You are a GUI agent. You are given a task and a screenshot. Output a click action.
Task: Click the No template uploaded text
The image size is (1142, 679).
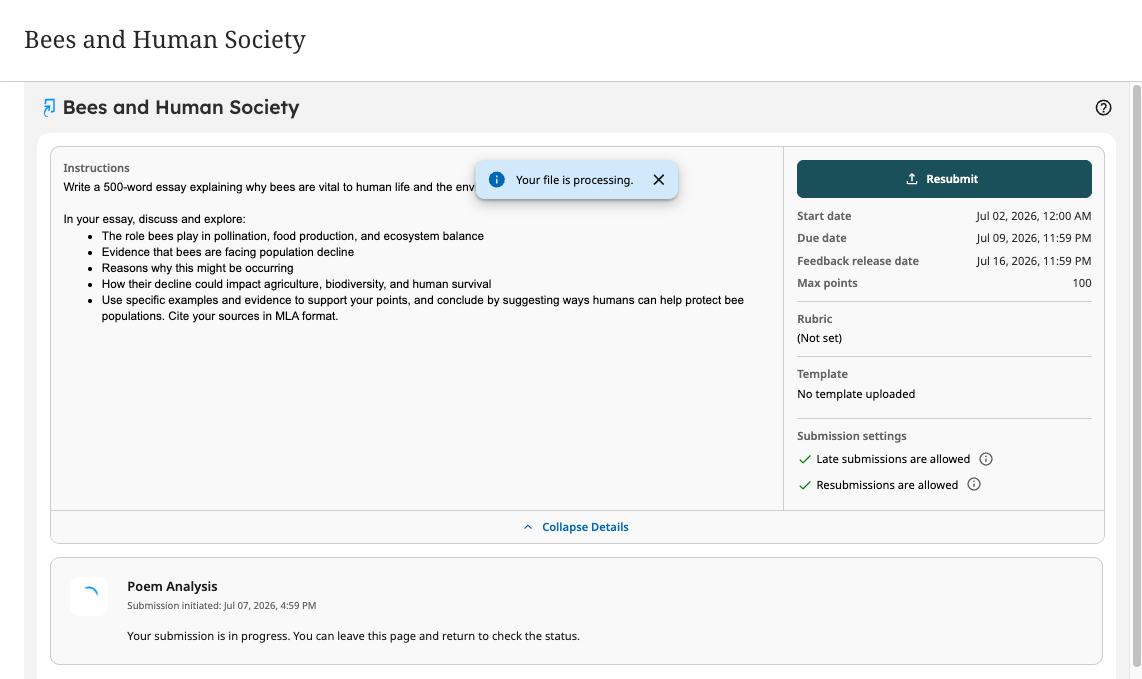856,394
